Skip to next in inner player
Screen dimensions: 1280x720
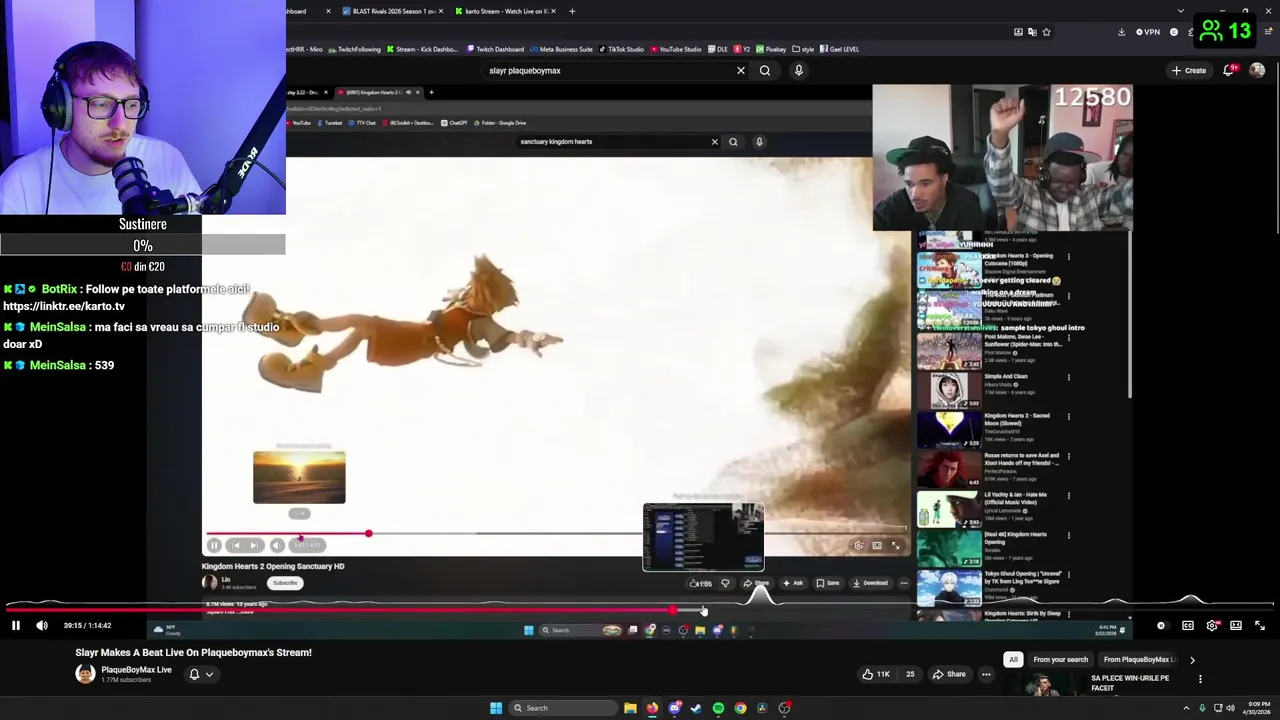point(254,546)
